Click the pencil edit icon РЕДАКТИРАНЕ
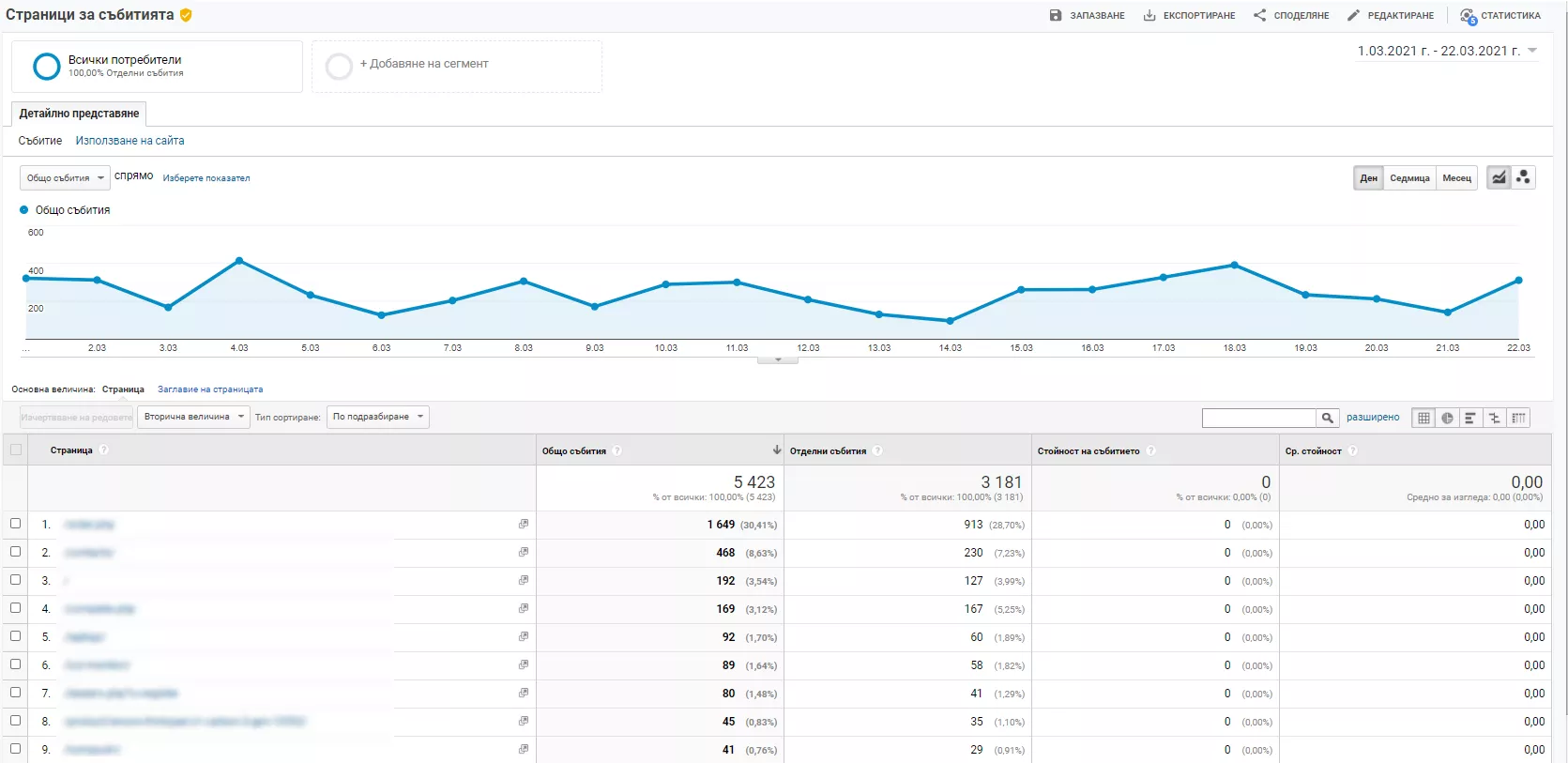Viewport: 1568px width, 763px height. click(x=1353, y=15)
